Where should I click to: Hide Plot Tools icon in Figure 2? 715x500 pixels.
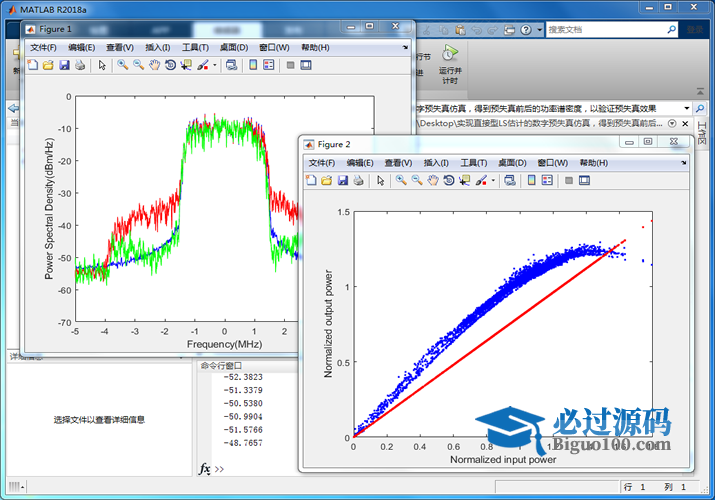pos(569,180)
